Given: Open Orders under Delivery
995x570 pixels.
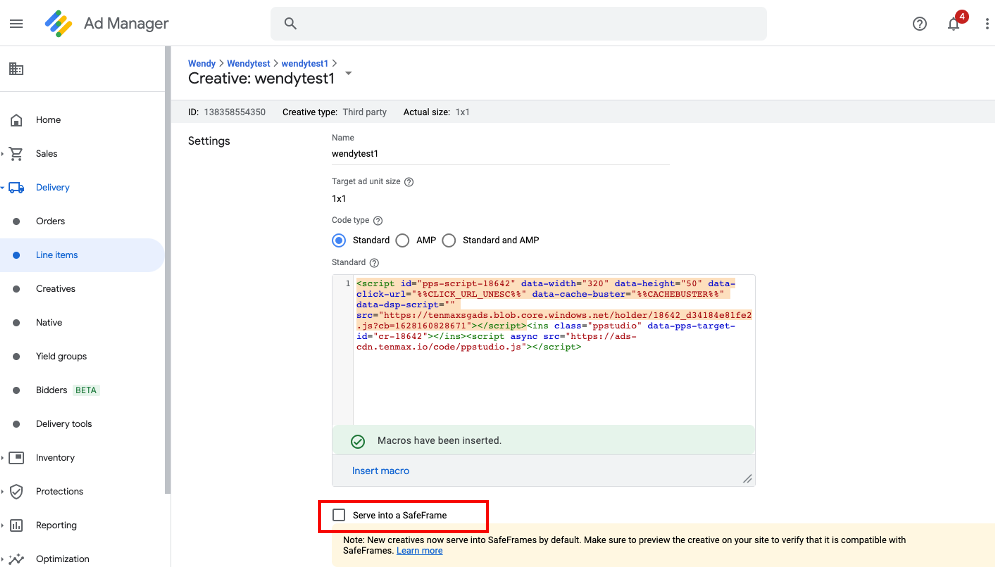Looking at the screenshot, I should (50, 221).
